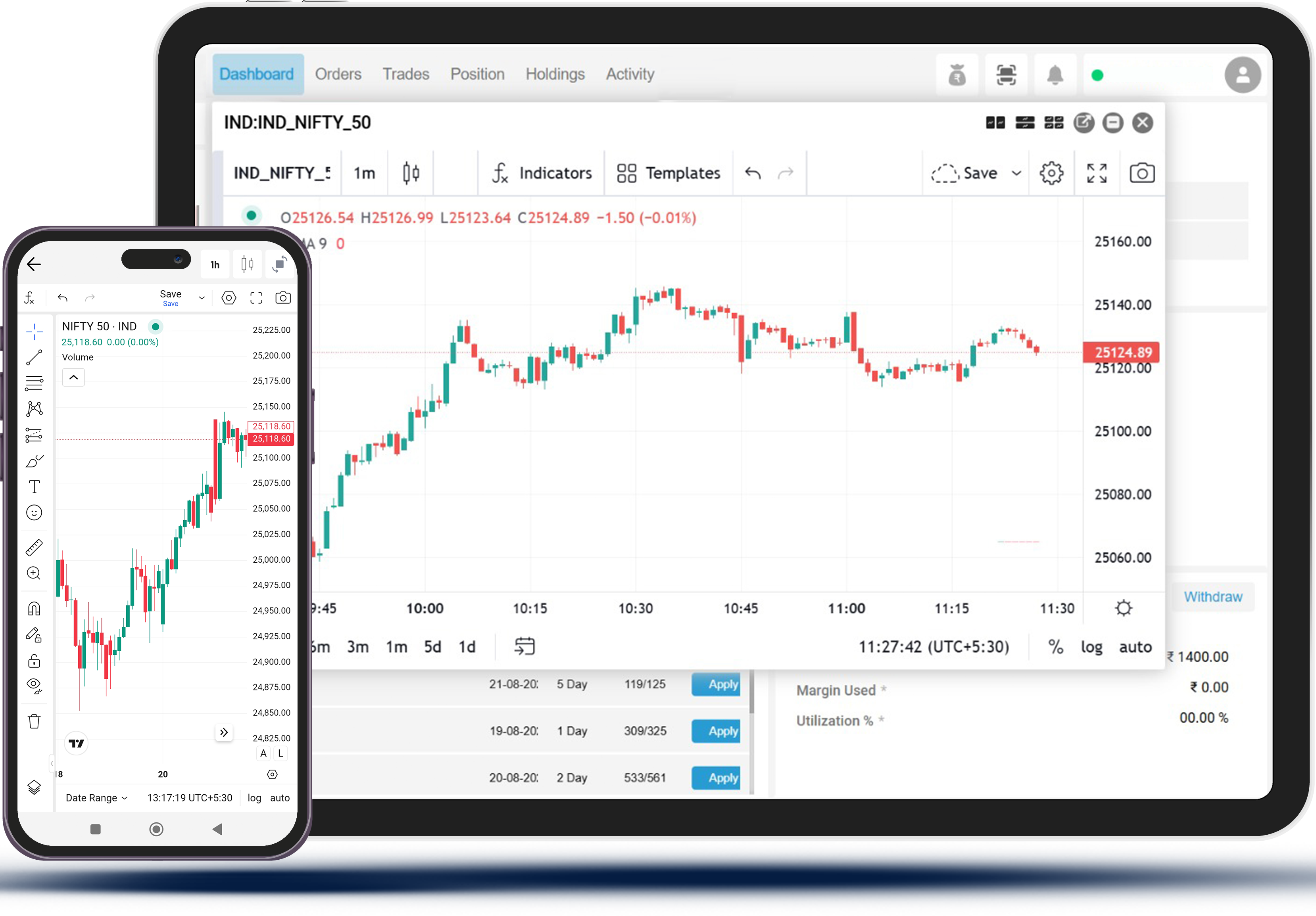Toggle log scale on the phone chart
1316x916 pixels.
(254, 798)
